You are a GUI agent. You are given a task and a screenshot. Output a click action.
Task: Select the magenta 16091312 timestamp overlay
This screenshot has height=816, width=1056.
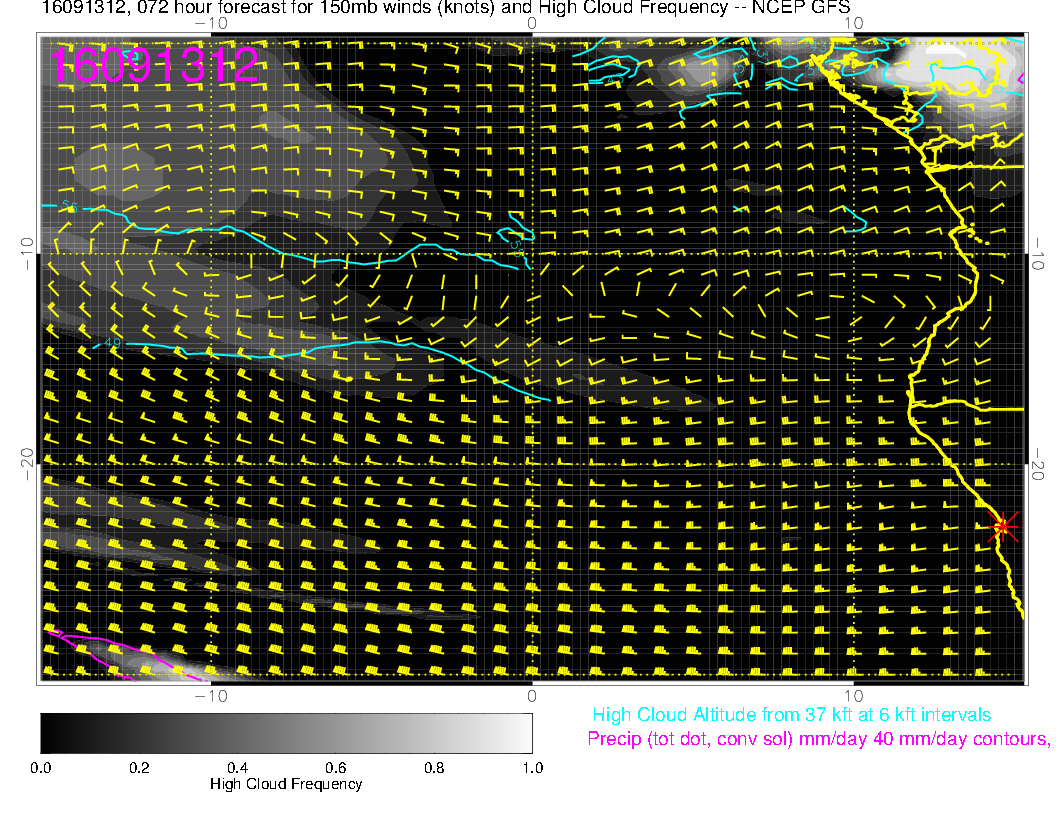154,65
